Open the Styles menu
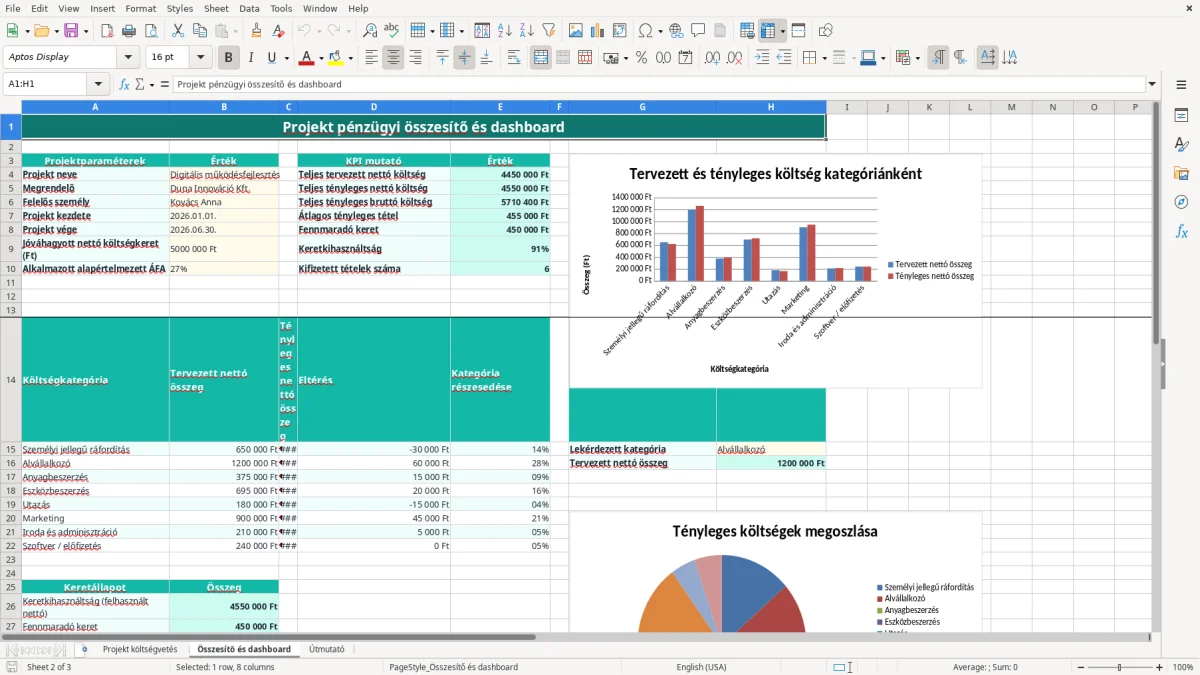The height and width of the screenshot is (675, 1200). tap(180, 8)
